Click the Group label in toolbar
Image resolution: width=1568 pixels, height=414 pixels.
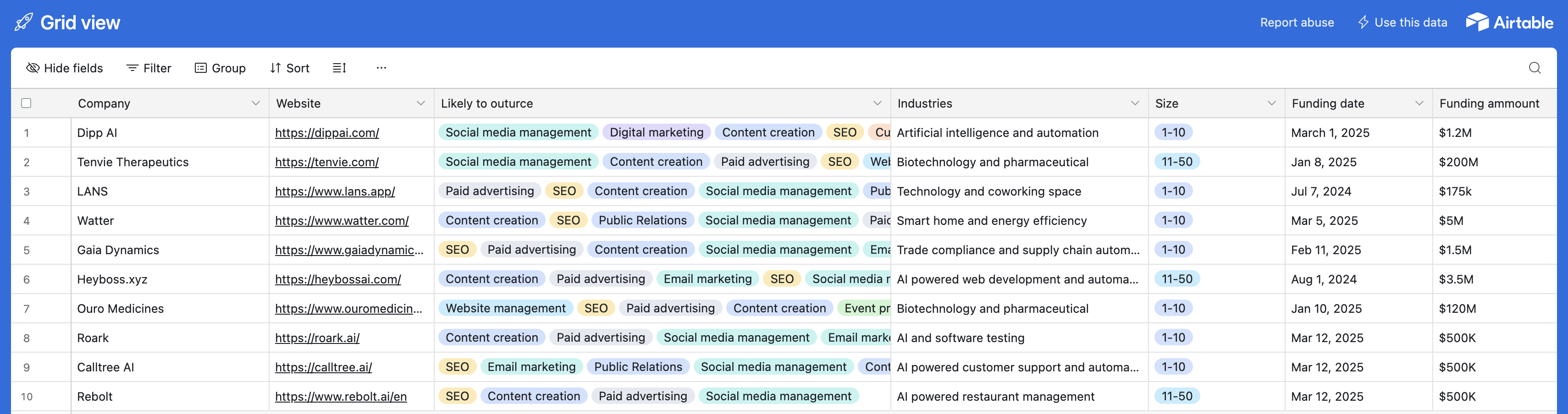(x=229, y=68)
